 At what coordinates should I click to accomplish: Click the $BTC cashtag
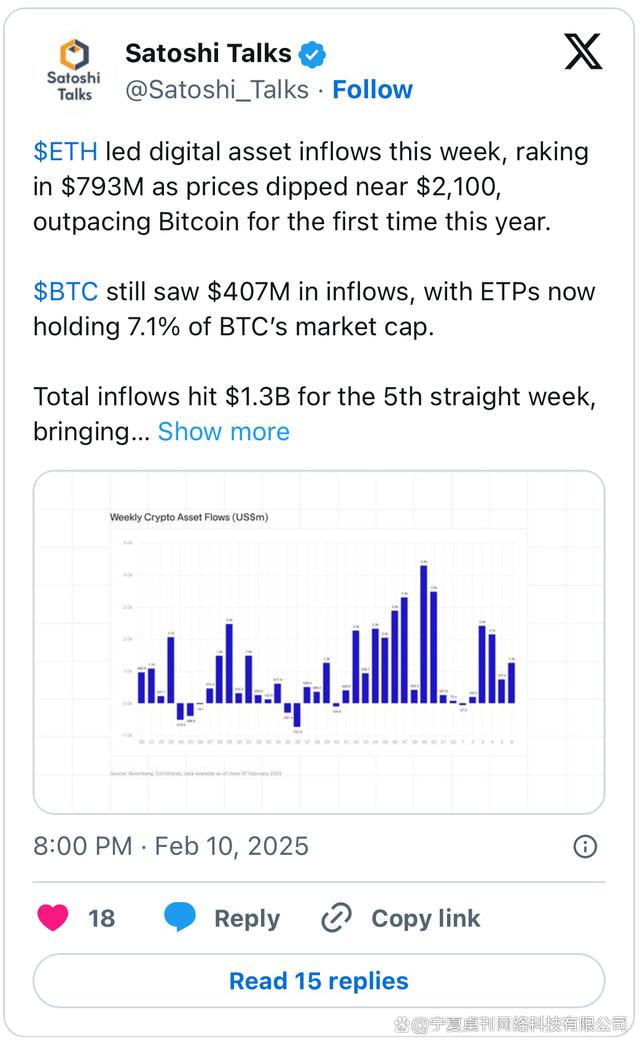pos(66,292)
